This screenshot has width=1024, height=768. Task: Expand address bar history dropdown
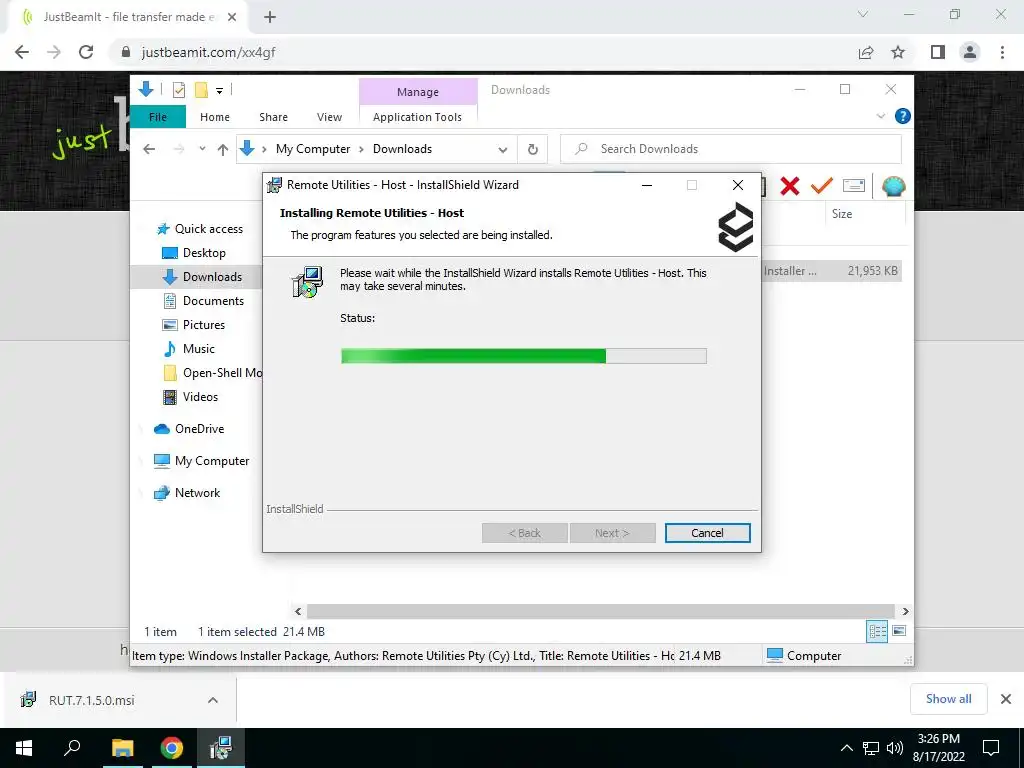pos(502,150)
